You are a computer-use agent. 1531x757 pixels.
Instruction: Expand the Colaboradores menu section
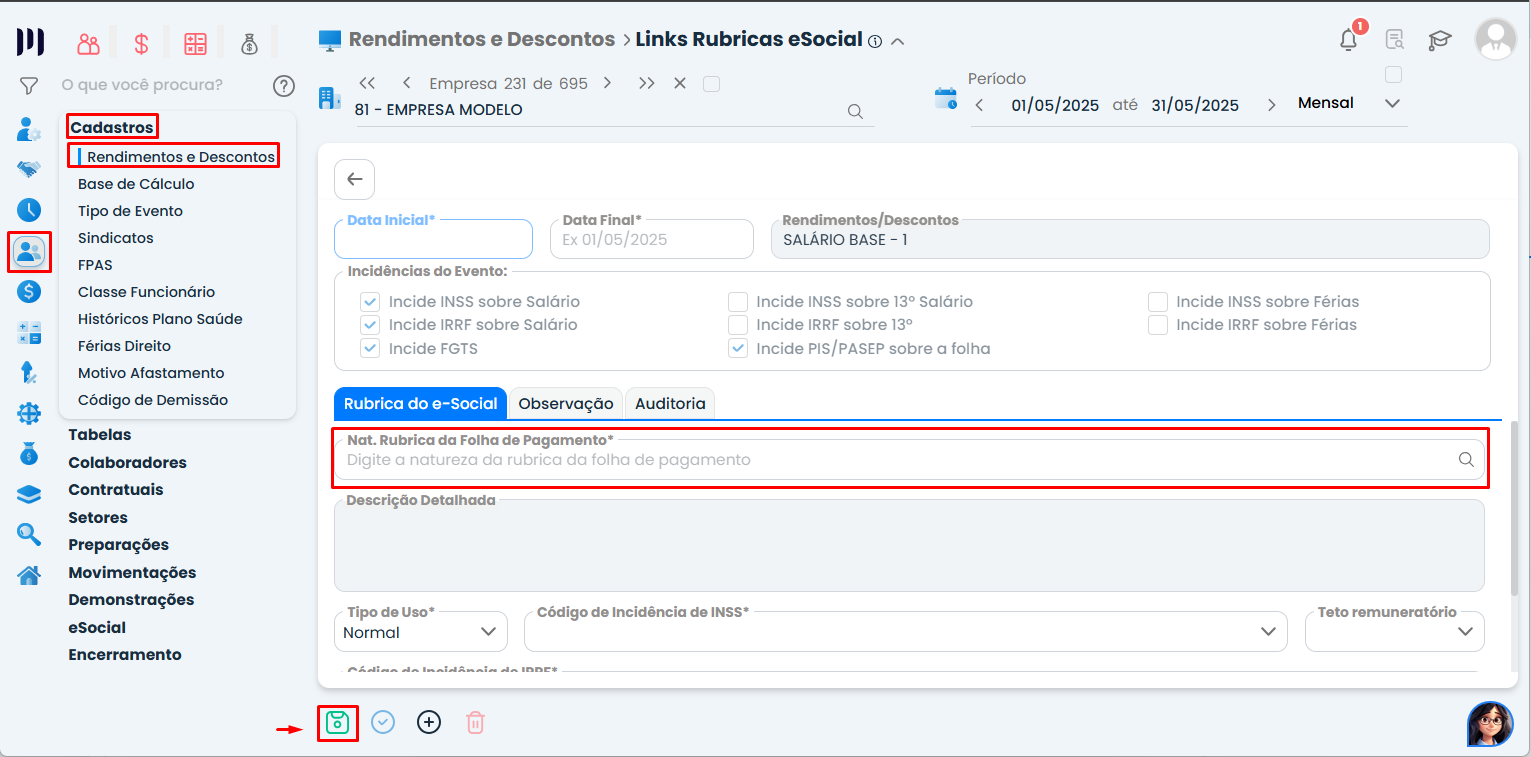pos(127,463)
